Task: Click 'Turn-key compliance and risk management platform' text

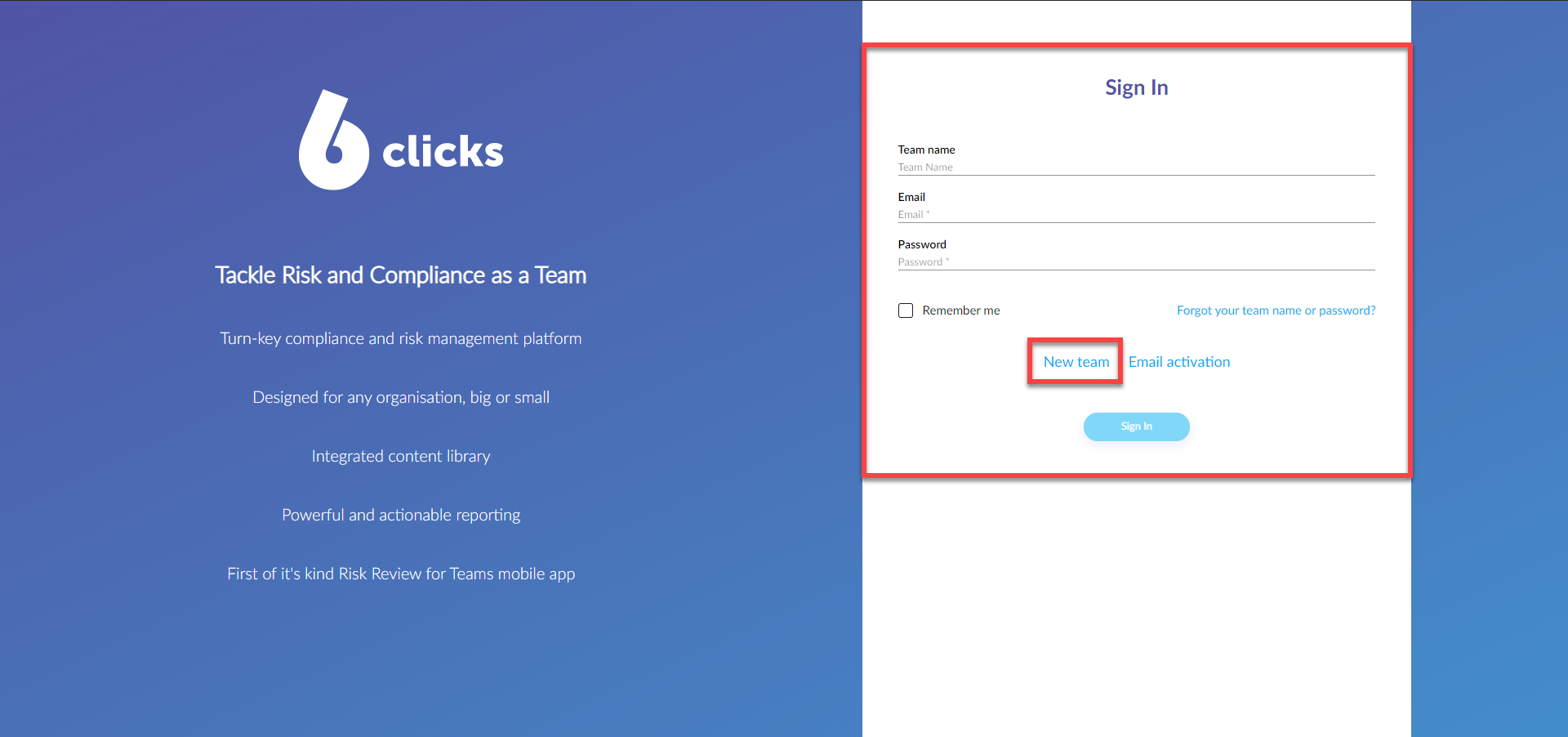Action: [401, 338]
